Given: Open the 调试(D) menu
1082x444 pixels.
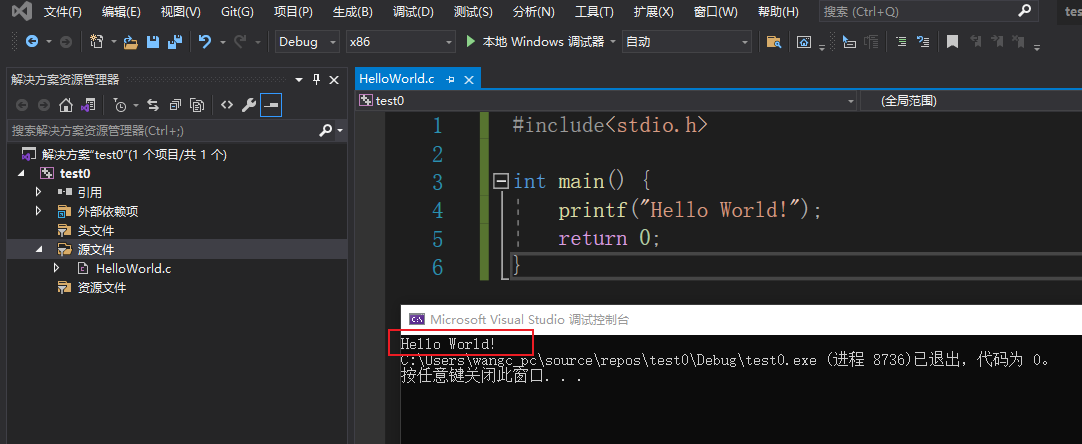Looking at the screenshot, I should click(x=413, y=12).
